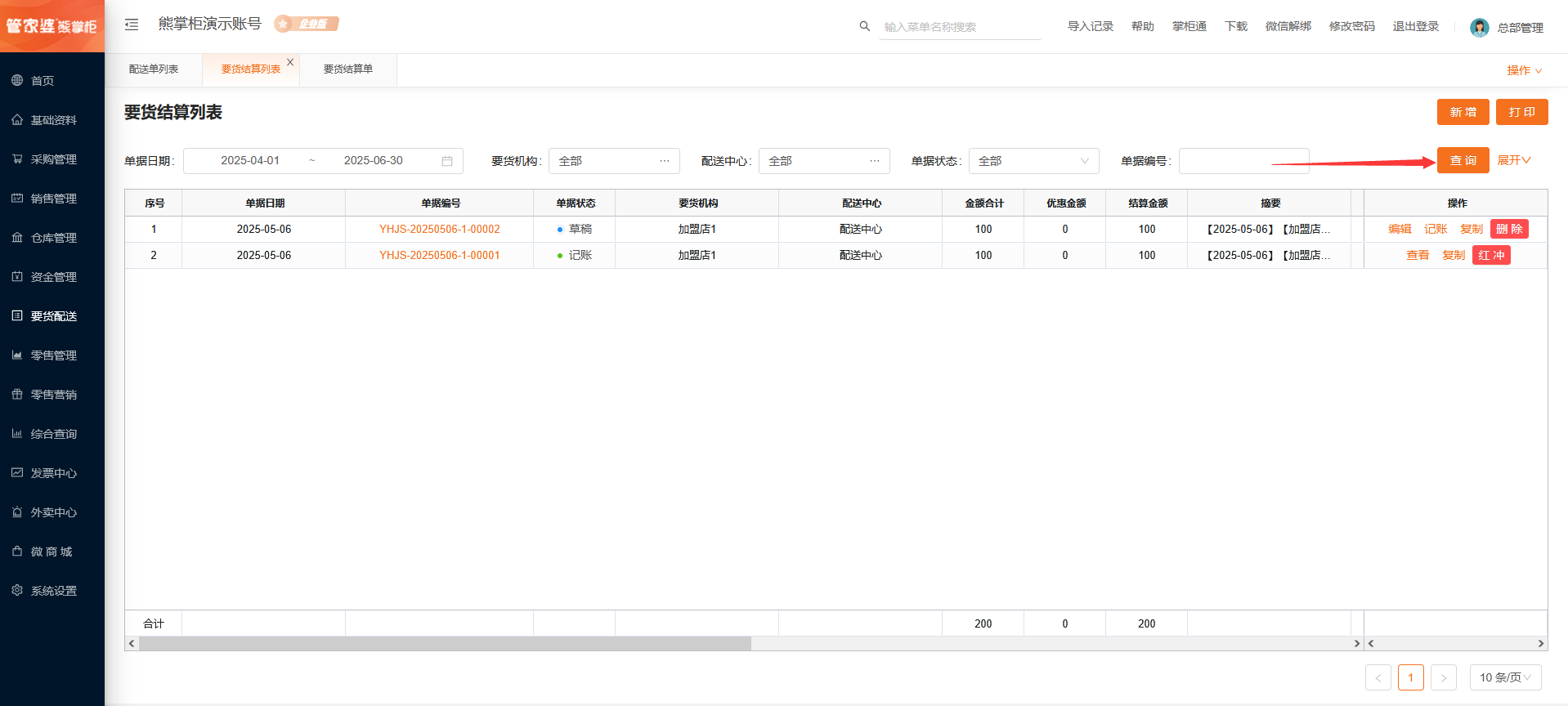Click the 红冲 button in row 2
This screenshot has height=706, width=1568.
point(1491,255)
